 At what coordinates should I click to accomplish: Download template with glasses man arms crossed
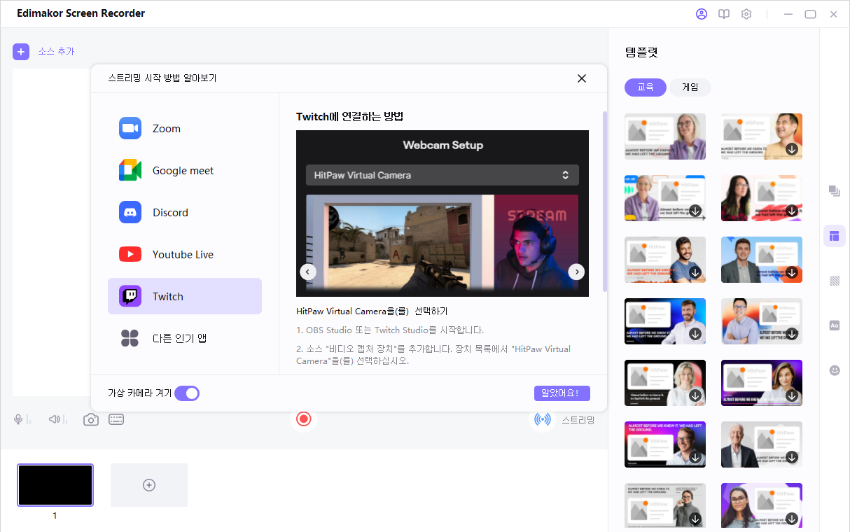792,334
